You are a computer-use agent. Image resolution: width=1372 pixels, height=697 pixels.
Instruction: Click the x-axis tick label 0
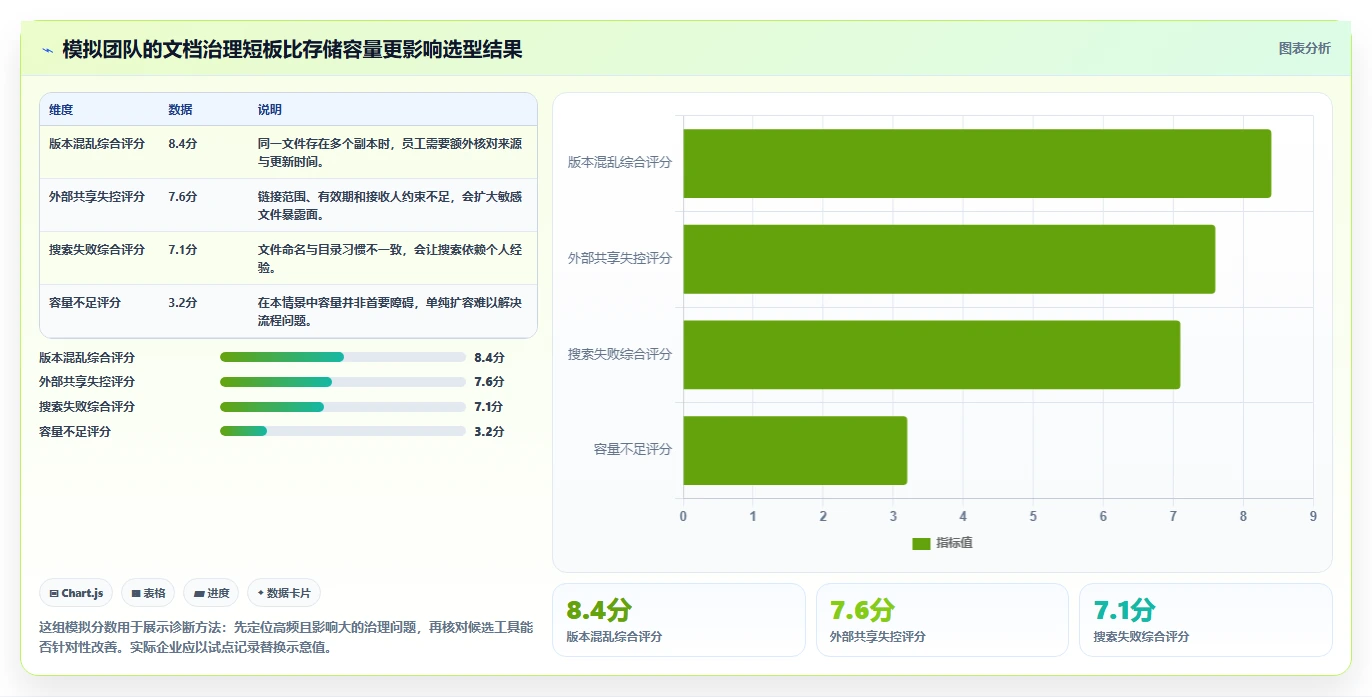pos(683,516)
